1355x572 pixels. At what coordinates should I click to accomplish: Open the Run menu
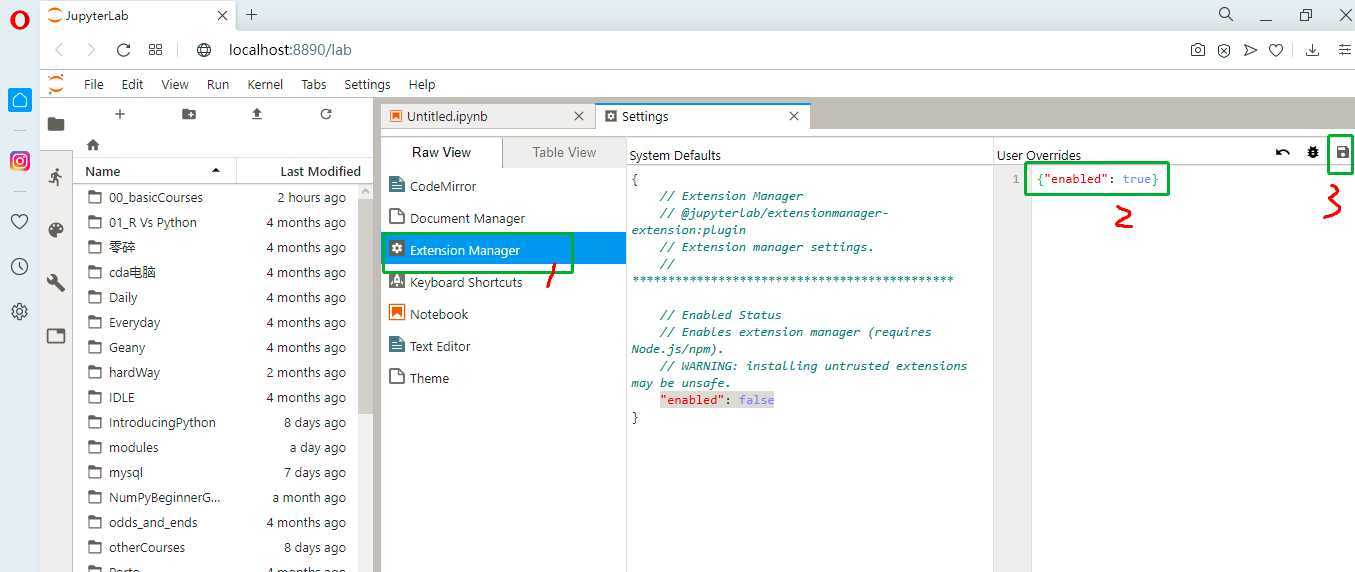coord(218,84)
